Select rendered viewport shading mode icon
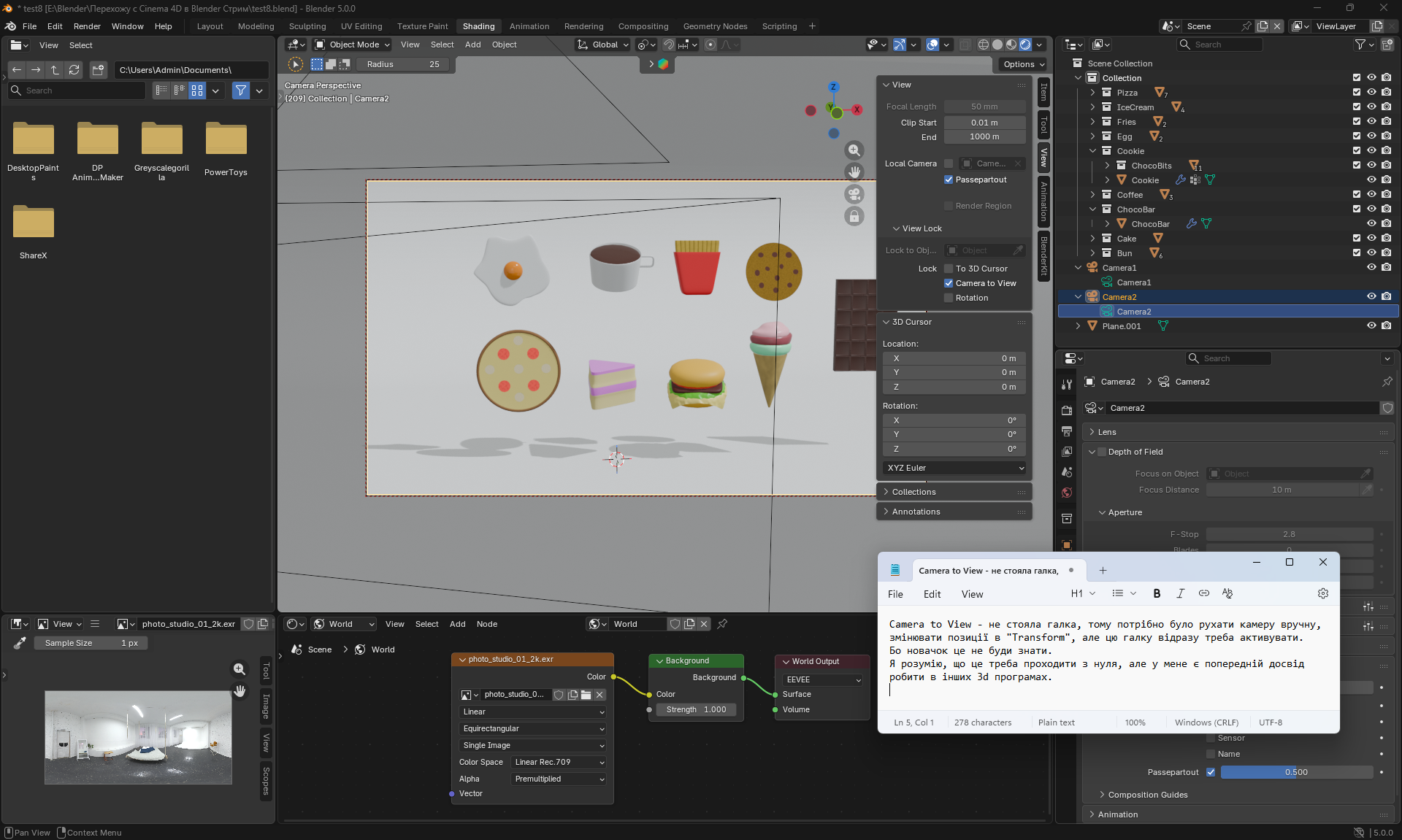 (x=1025, y=45)
